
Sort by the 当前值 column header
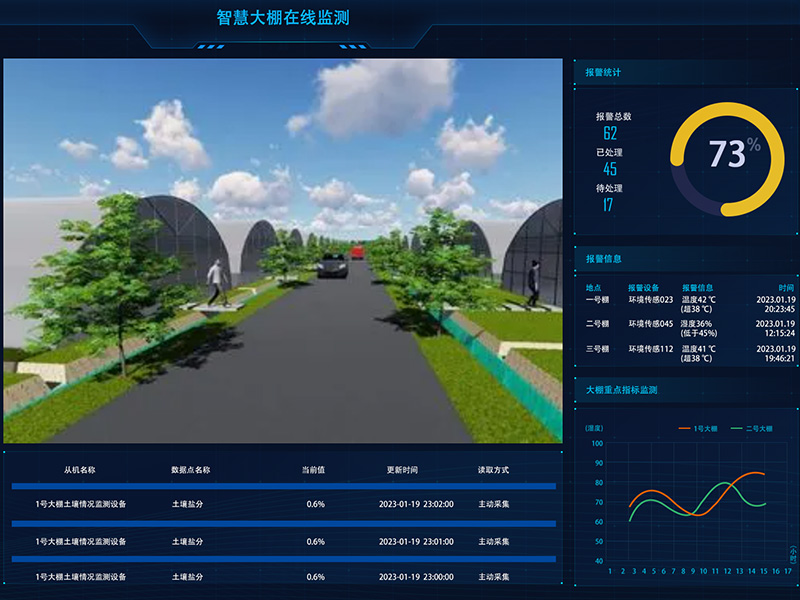[313, 469]
